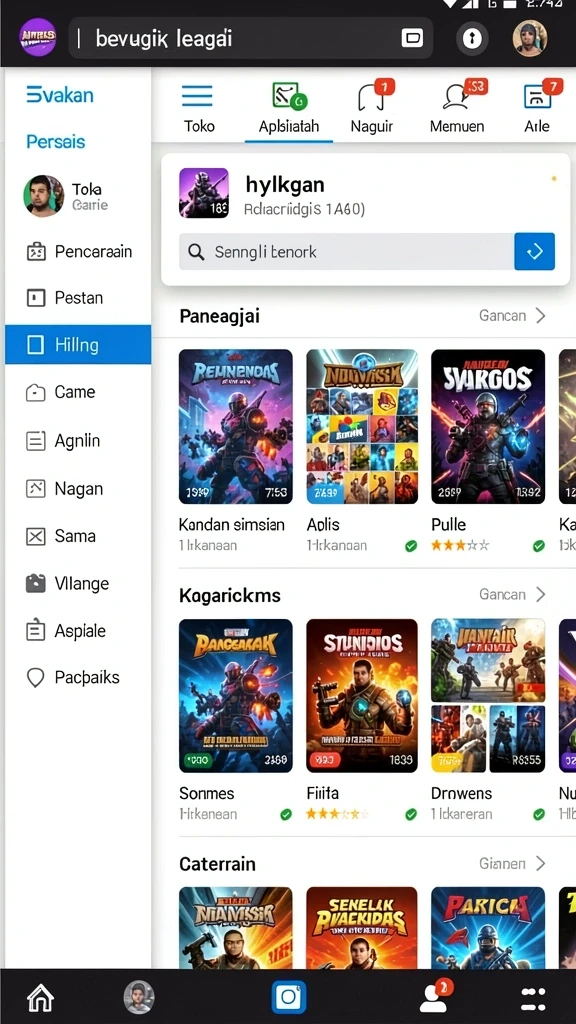Open the avatar icon in bottom bar
576x1024 pixels.
[139, 997]
